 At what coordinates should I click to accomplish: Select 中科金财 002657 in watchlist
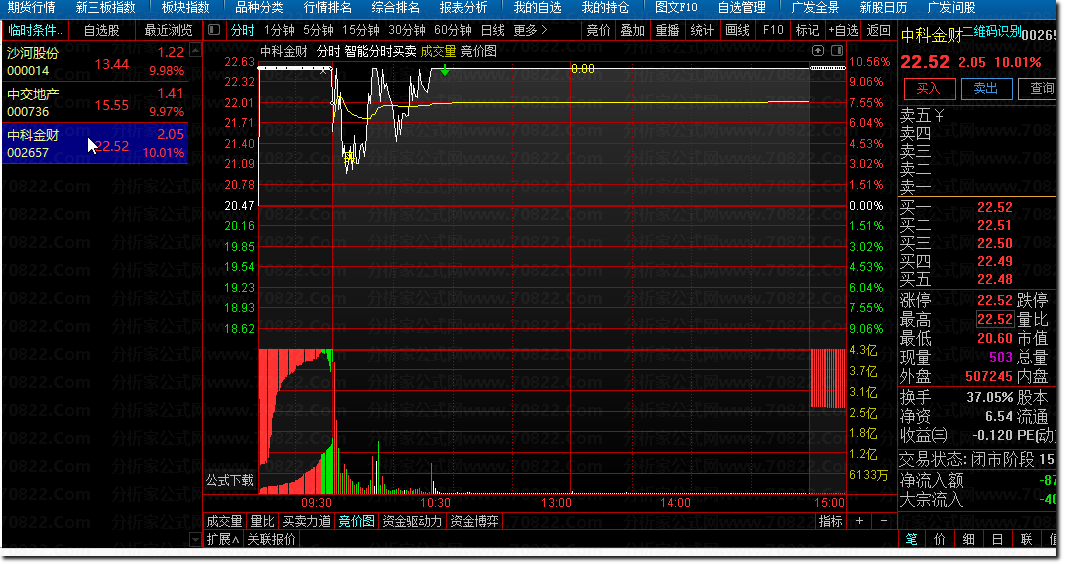(x=95, y=143)
